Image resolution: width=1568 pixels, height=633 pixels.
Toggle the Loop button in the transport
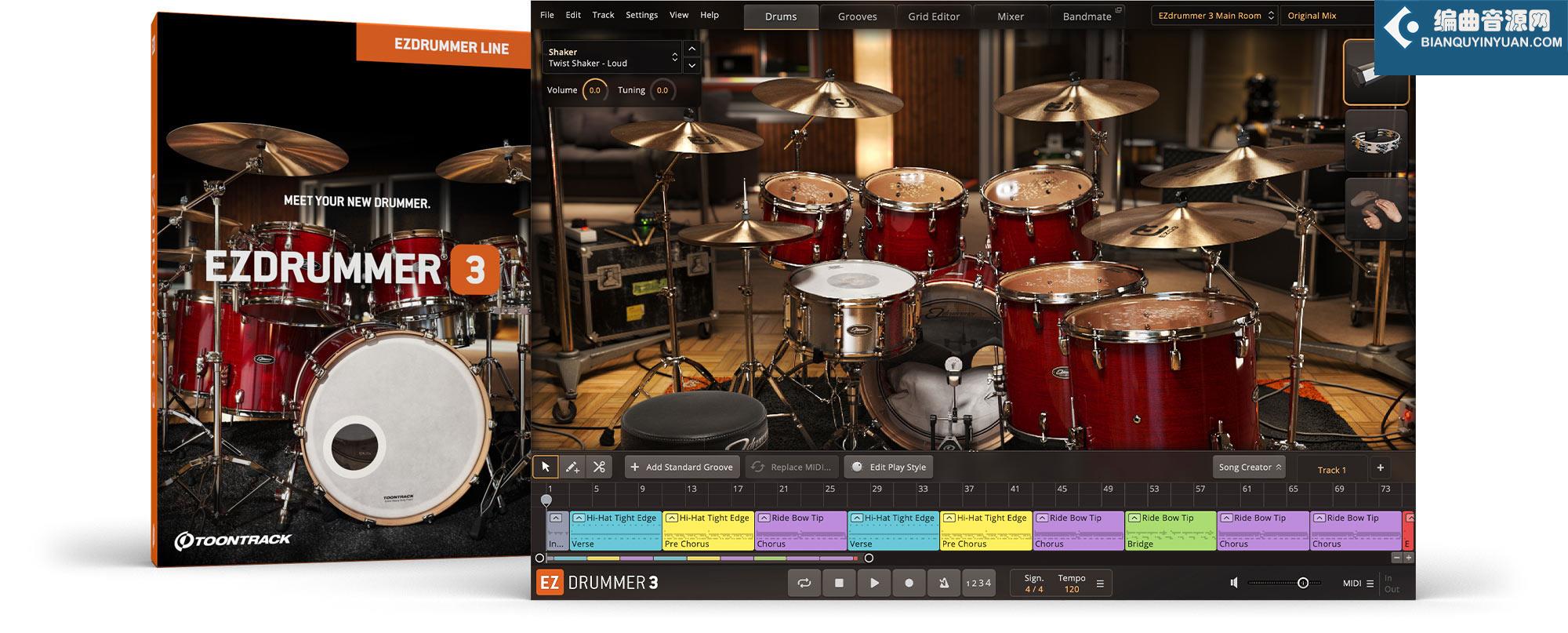click(804, 583)
